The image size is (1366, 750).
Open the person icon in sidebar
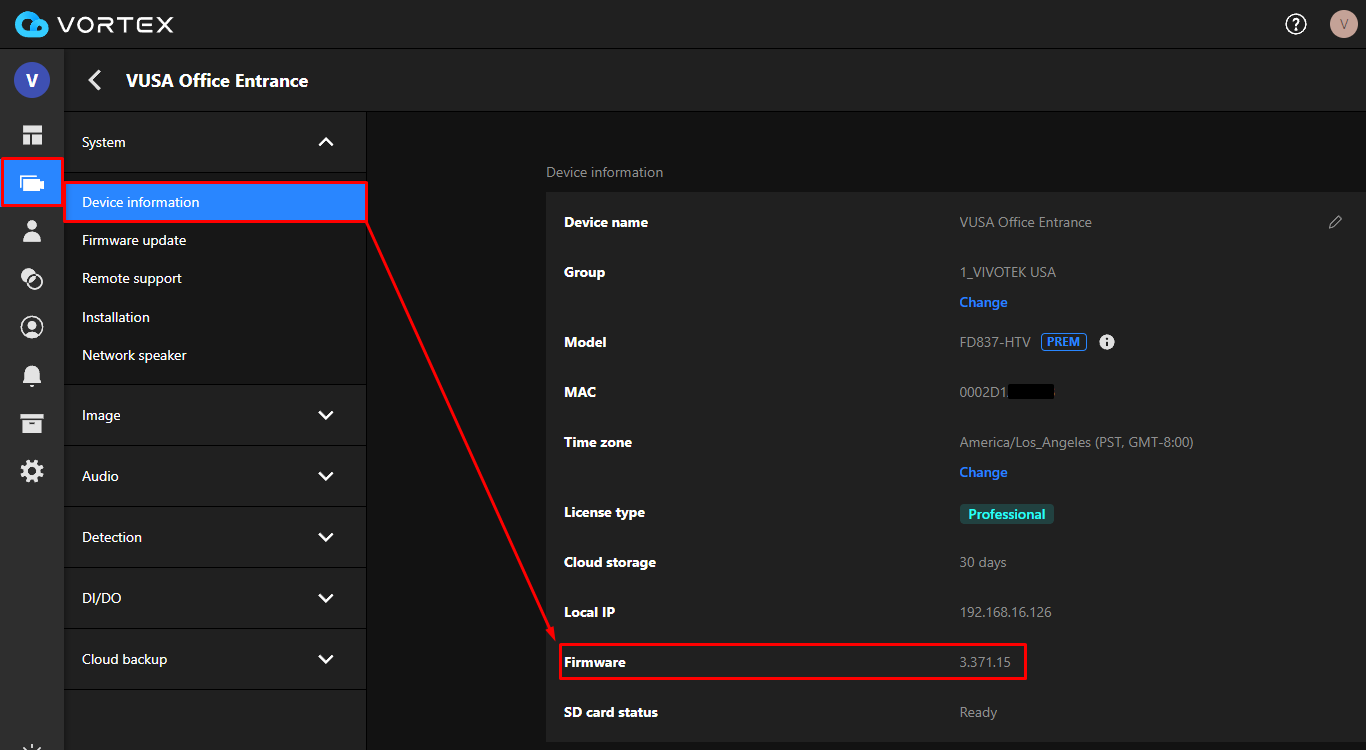coord(32,231)
